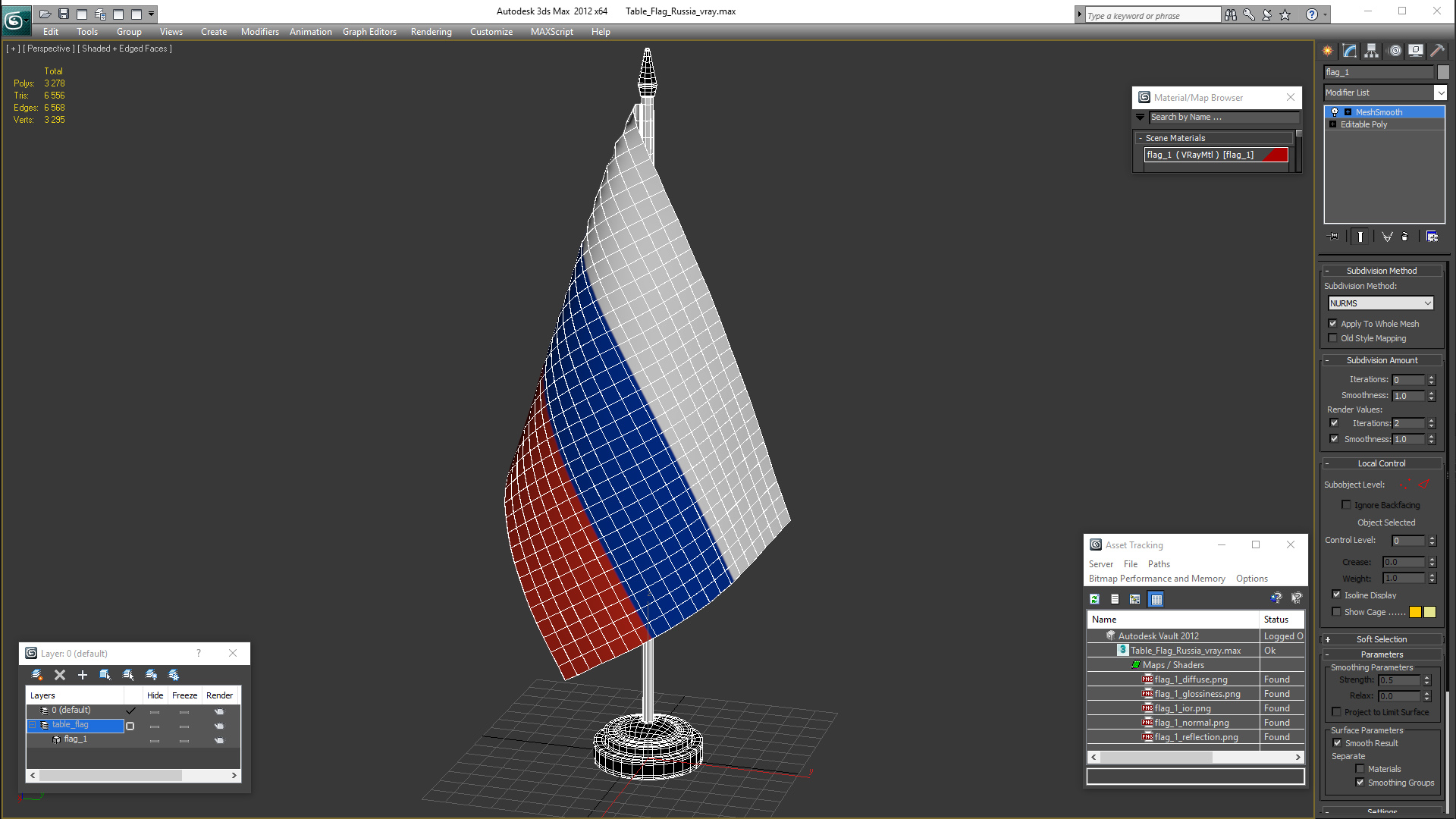Viewport: 1456px width, 819px height.
Task: Click the 3ds Max application logo button
Action: (15, 21)
